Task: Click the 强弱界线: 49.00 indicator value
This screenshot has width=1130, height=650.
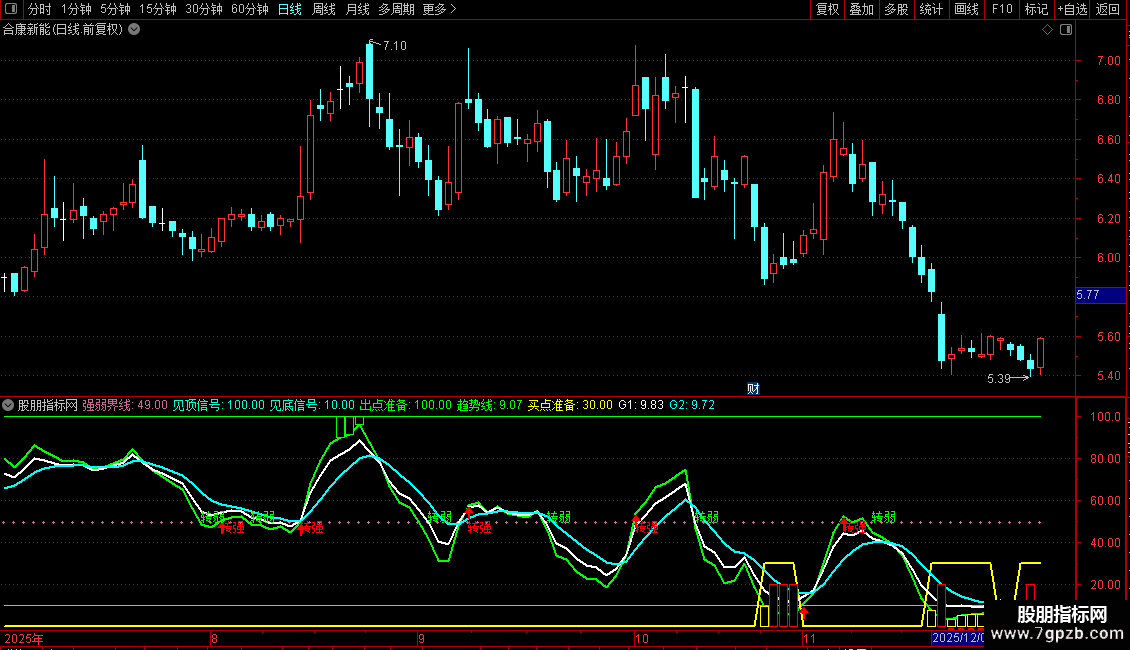Action: point(125,405)
